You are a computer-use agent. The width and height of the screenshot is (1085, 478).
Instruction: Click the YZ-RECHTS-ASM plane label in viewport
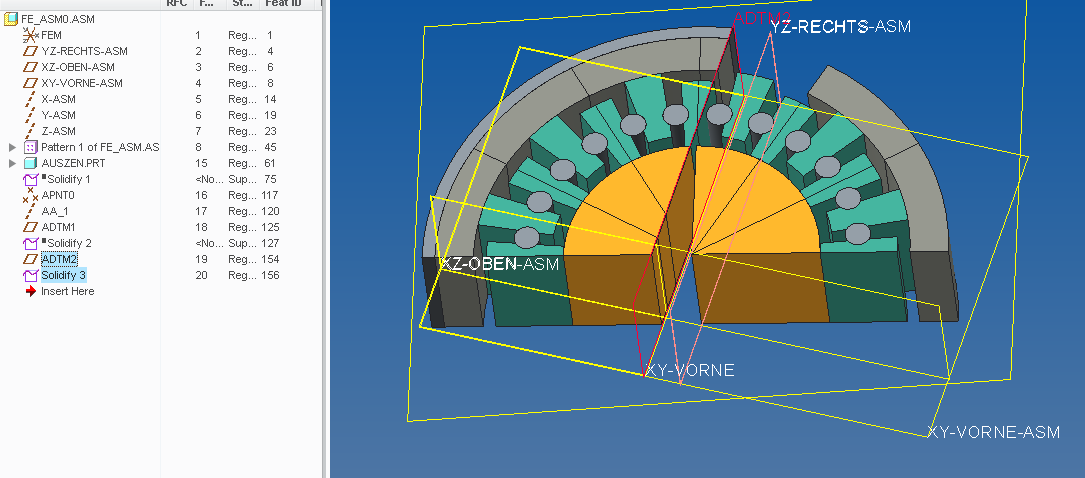(841, 26)
